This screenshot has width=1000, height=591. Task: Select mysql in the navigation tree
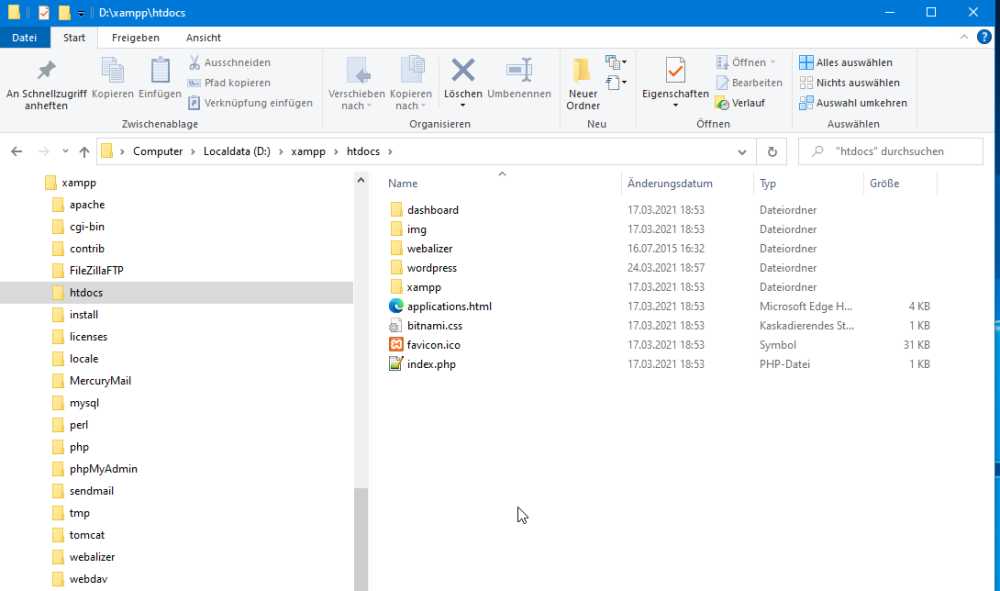(76, 403)
